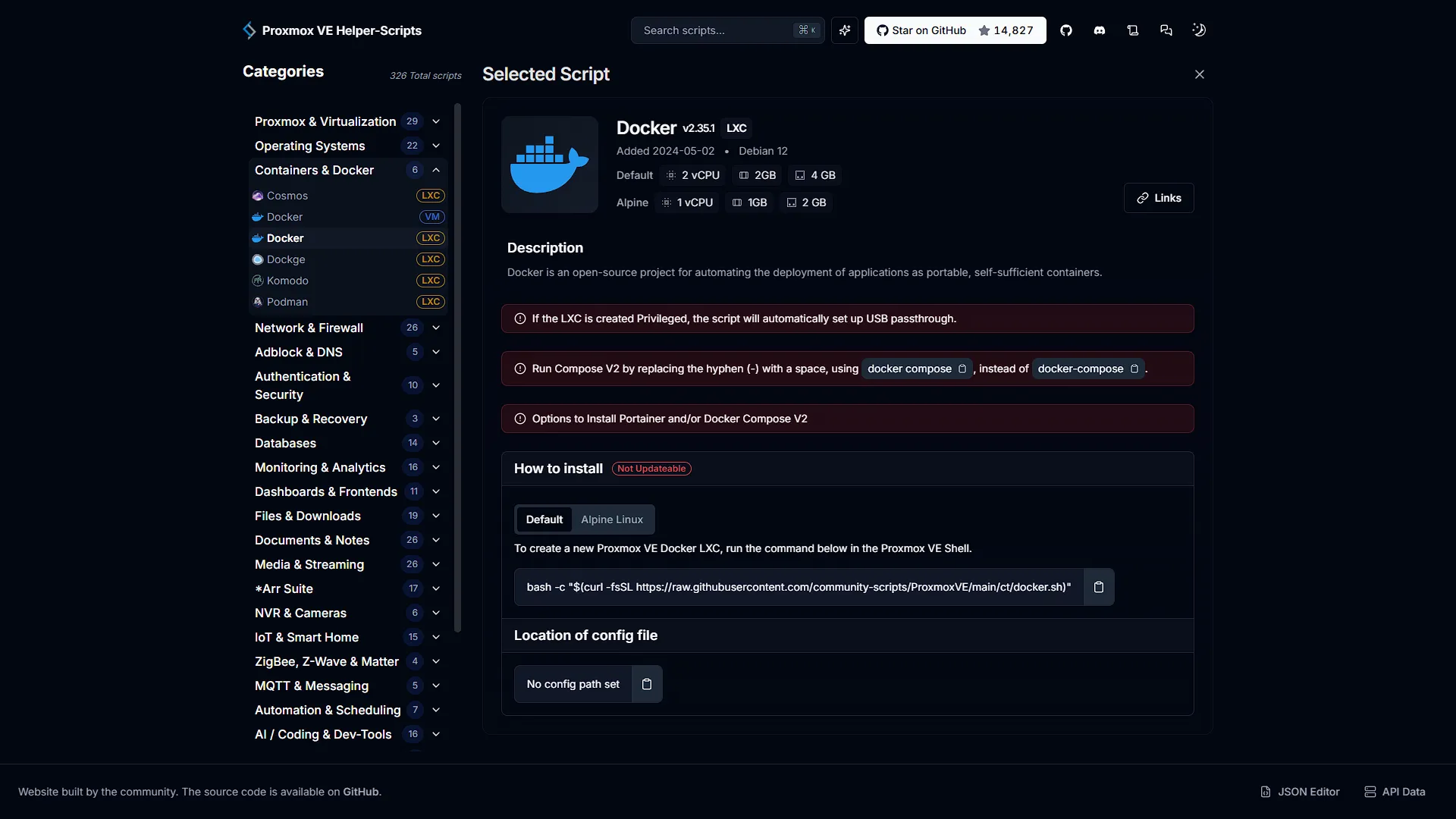Collapse Containers & Docker category

pyautogui.click(x=348, y=170)
